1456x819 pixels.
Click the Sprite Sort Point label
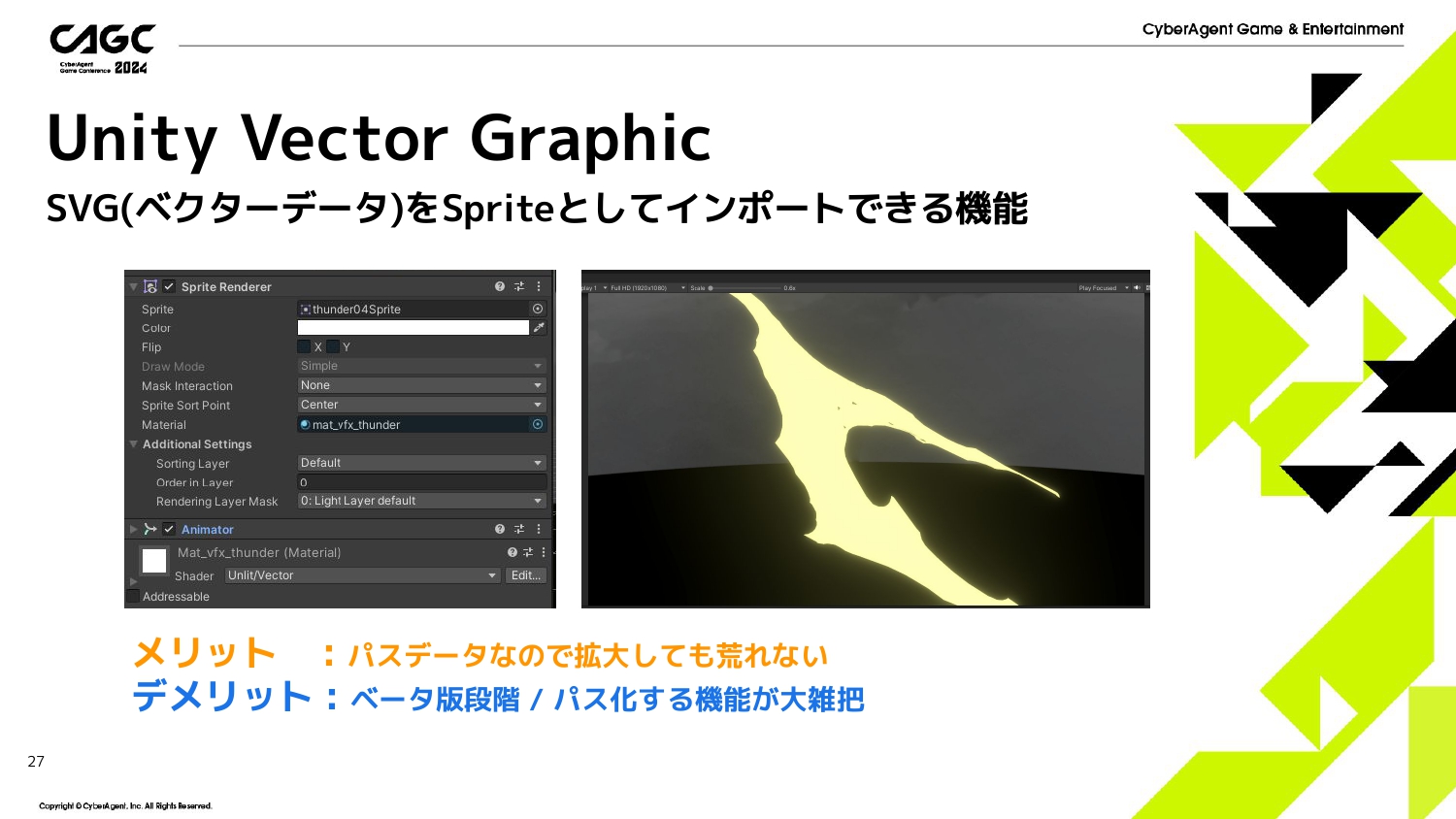tap(186, 406)
